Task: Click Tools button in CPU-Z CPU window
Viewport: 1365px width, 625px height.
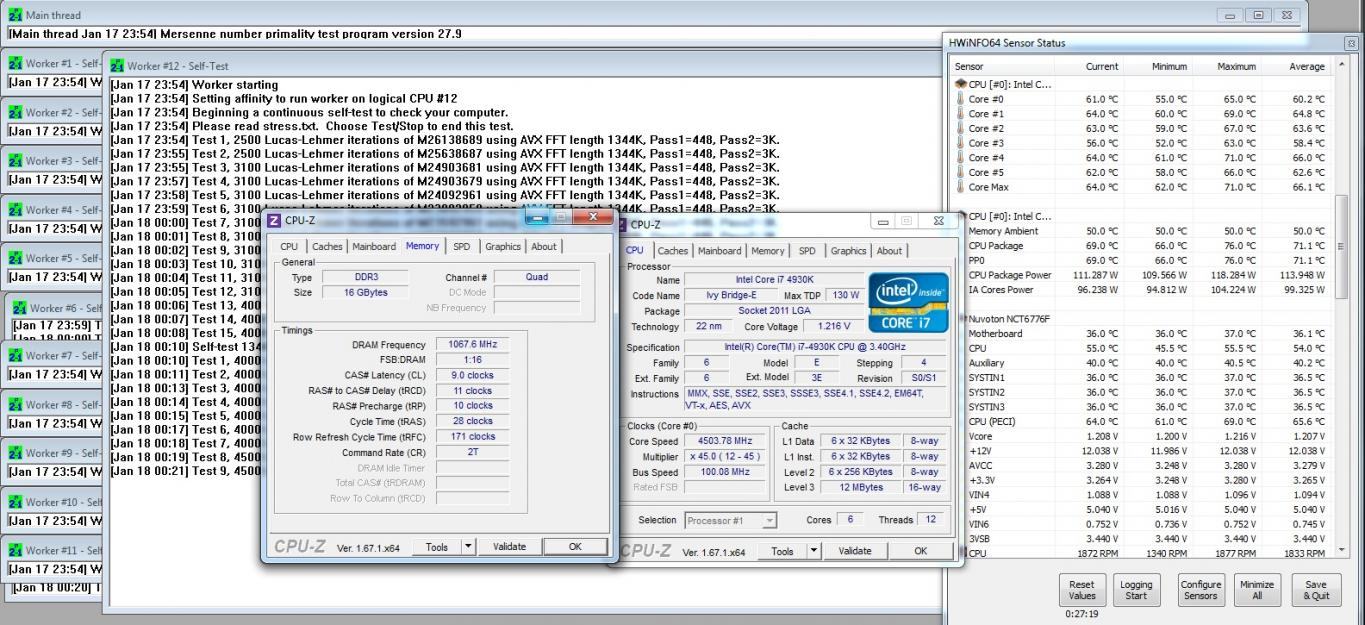Action: [x=782, y=551]
